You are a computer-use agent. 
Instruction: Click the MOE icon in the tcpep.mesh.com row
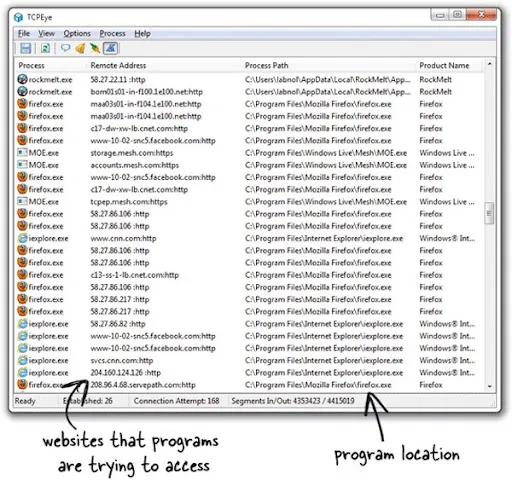coord(22,201)
